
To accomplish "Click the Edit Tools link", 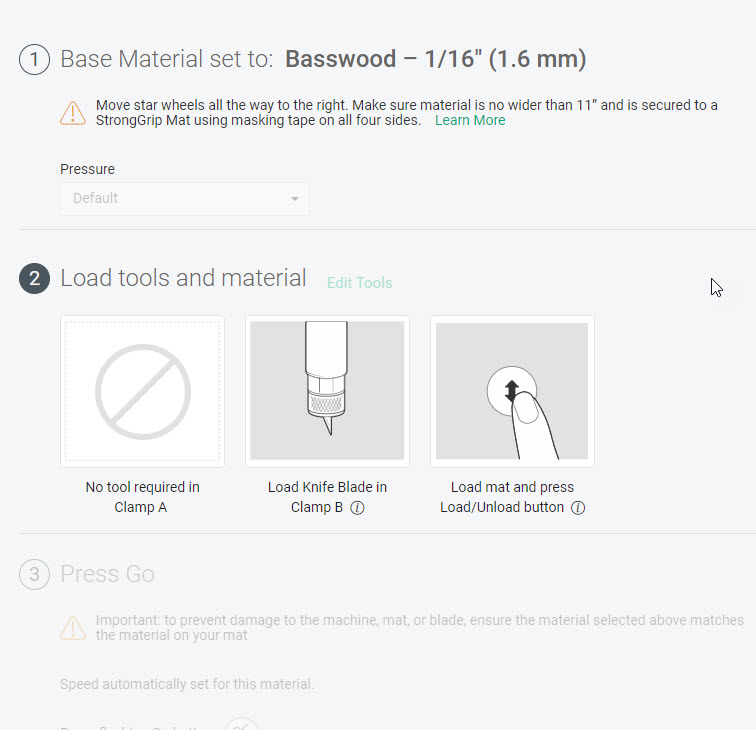I will (x=359, y=283).
